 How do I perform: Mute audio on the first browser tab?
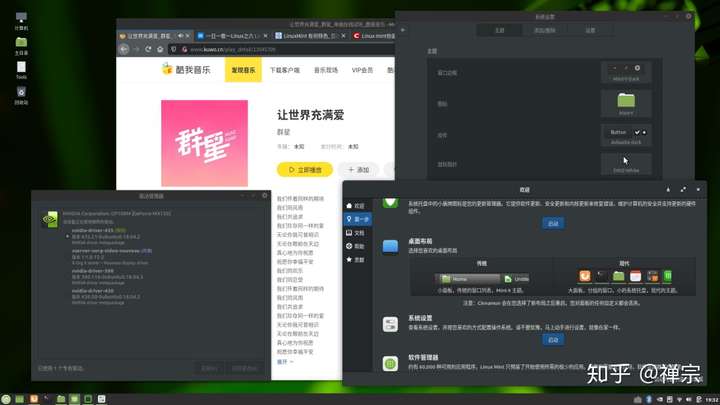click(x=180, y=36)
